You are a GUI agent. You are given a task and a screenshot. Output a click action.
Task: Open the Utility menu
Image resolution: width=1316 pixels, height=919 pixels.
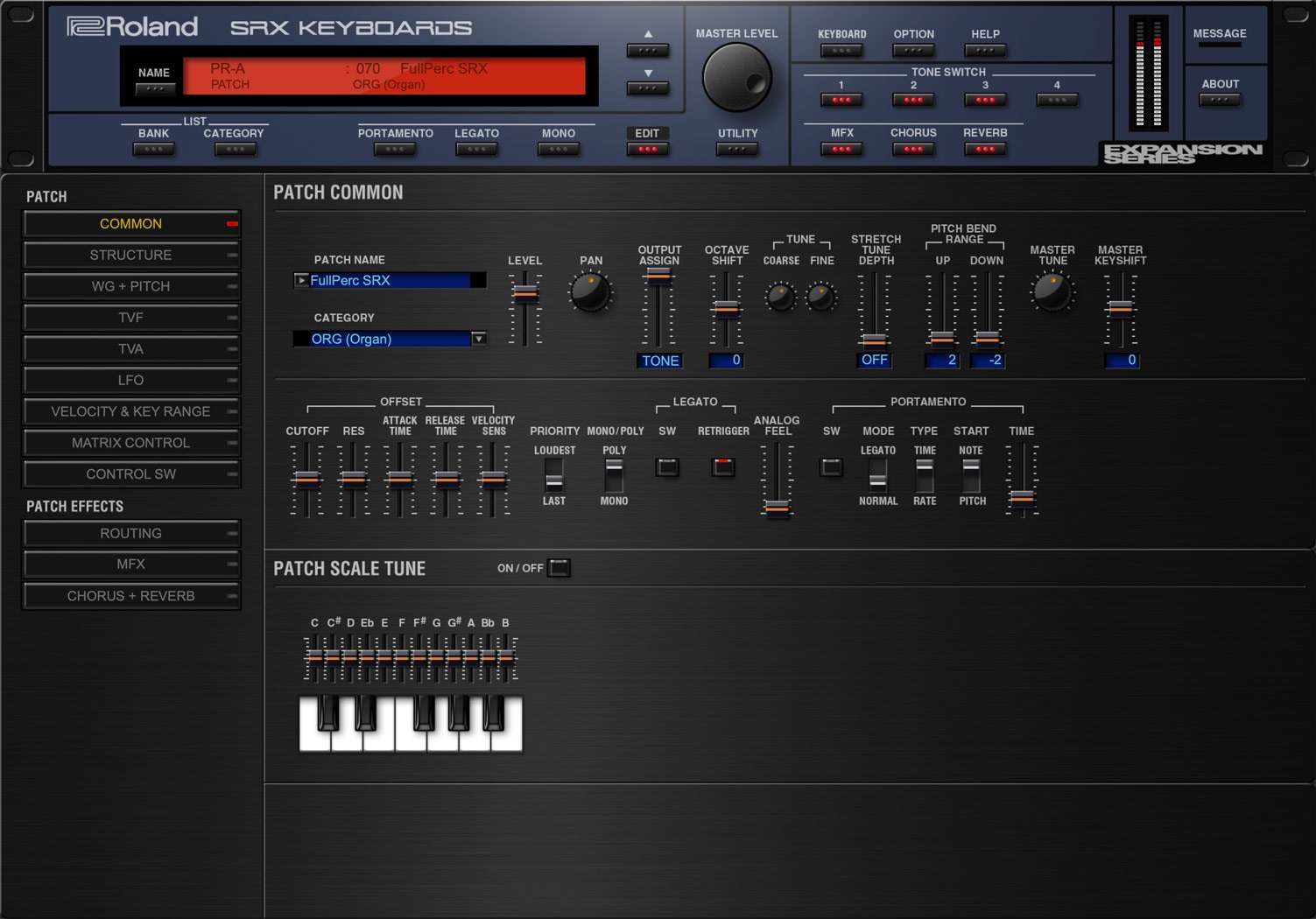pyautogui.click(x=736, y=149)
